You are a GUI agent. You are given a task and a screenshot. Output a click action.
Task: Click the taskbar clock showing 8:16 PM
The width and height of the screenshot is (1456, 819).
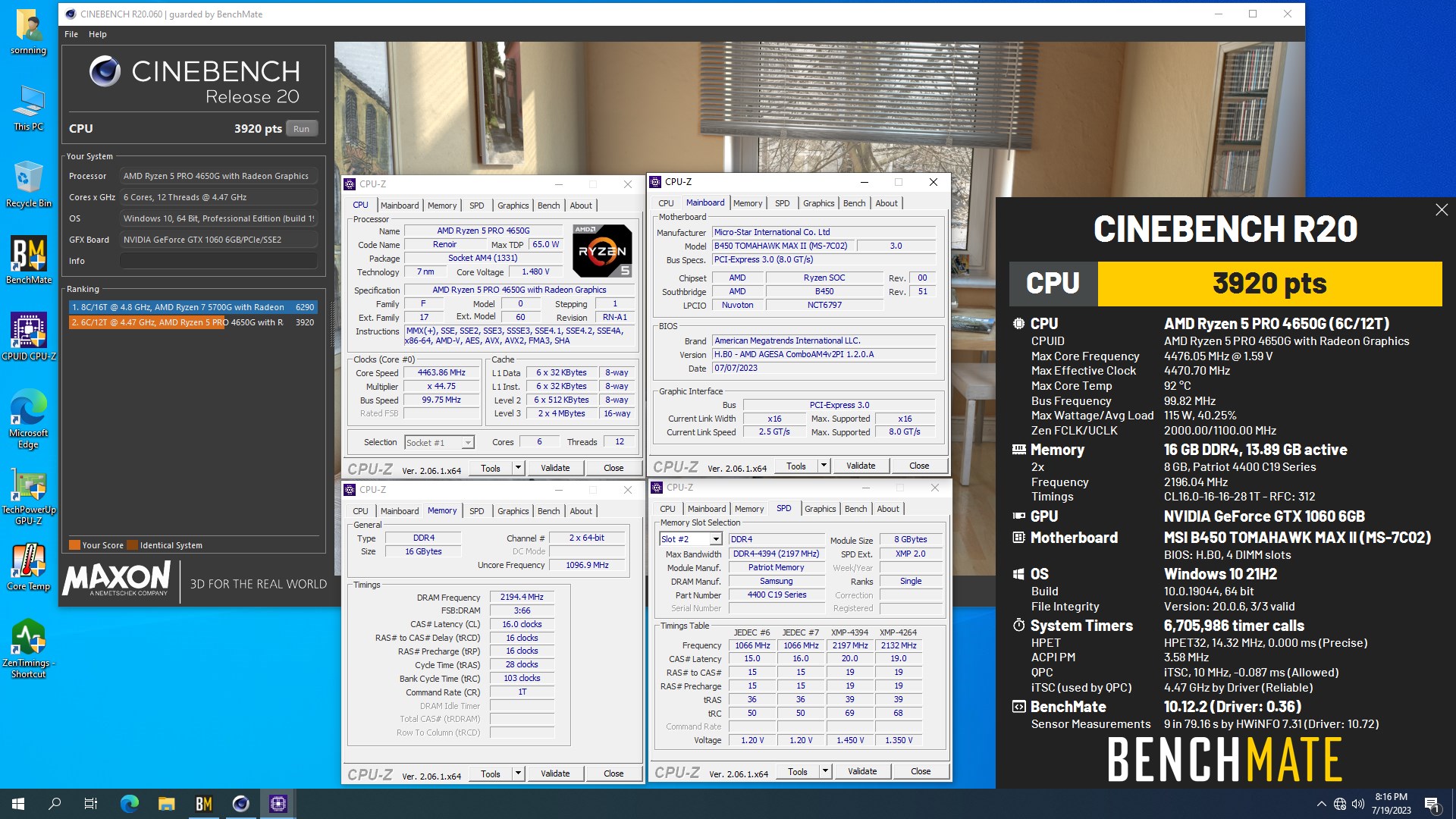(x=1391, y=804)
